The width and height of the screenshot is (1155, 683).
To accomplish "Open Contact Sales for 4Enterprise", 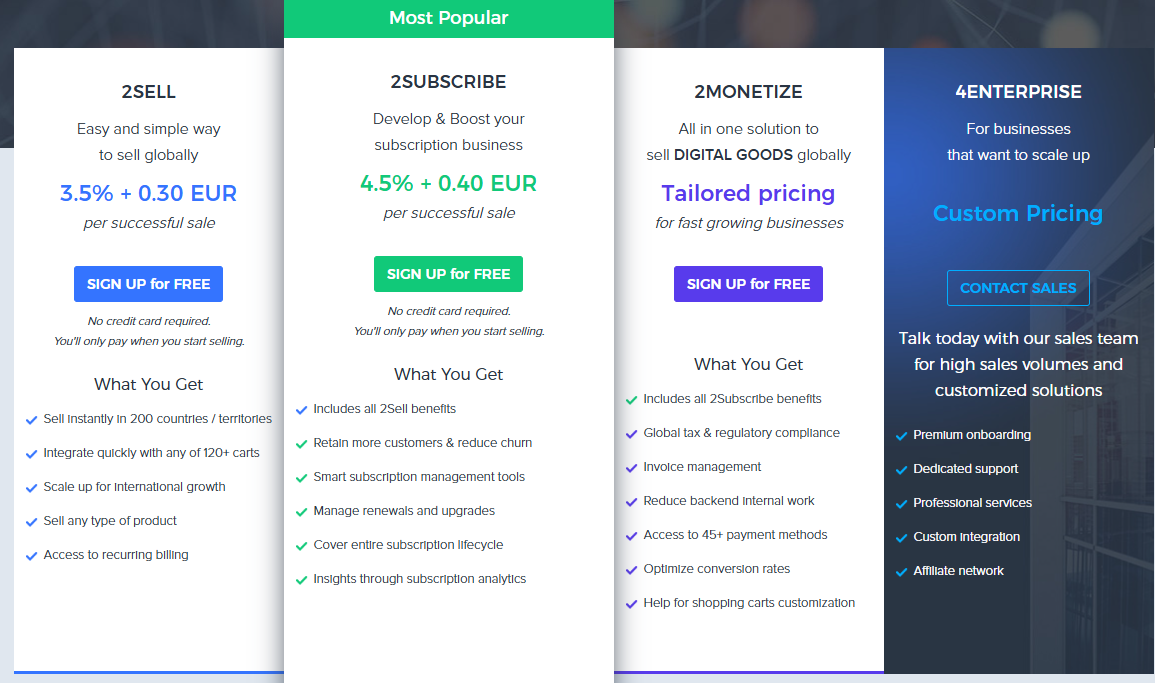I will click(1018, 288).
